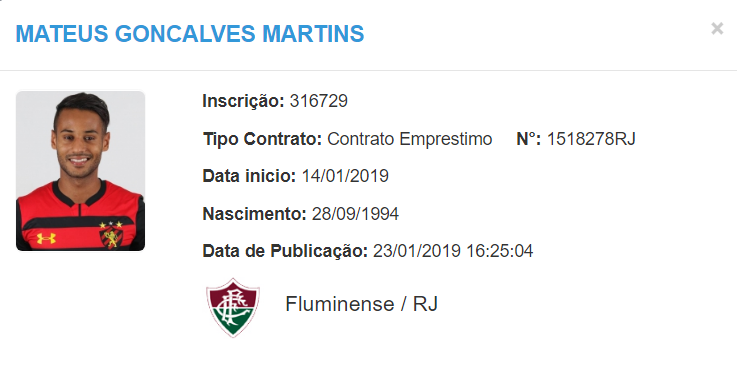737x370 pixels.
Task: Click the club badge on the jersey
Action: pos(110,234)
